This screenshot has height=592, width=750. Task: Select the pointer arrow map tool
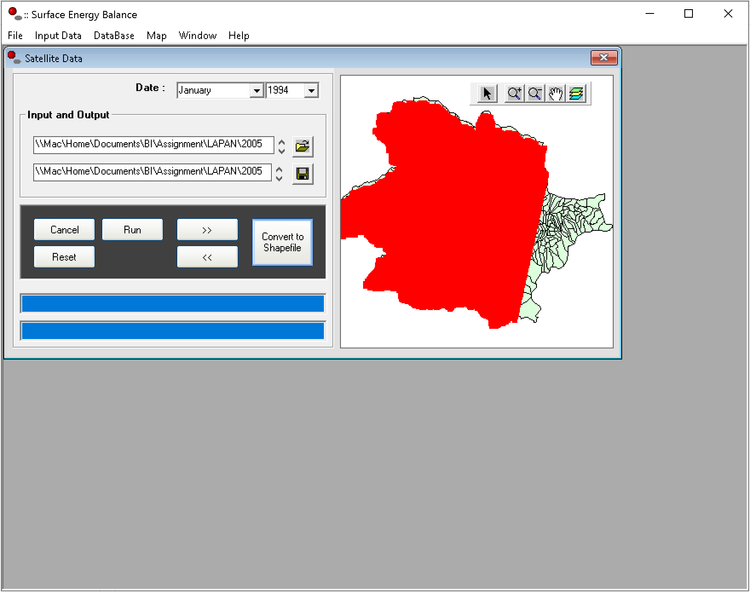coord(487,93)
